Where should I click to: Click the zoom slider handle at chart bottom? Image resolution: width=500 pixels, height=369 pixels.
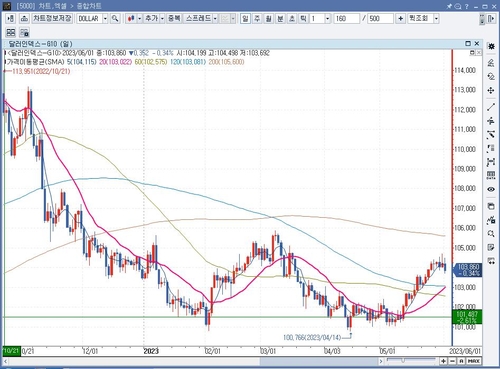(403, 360)
